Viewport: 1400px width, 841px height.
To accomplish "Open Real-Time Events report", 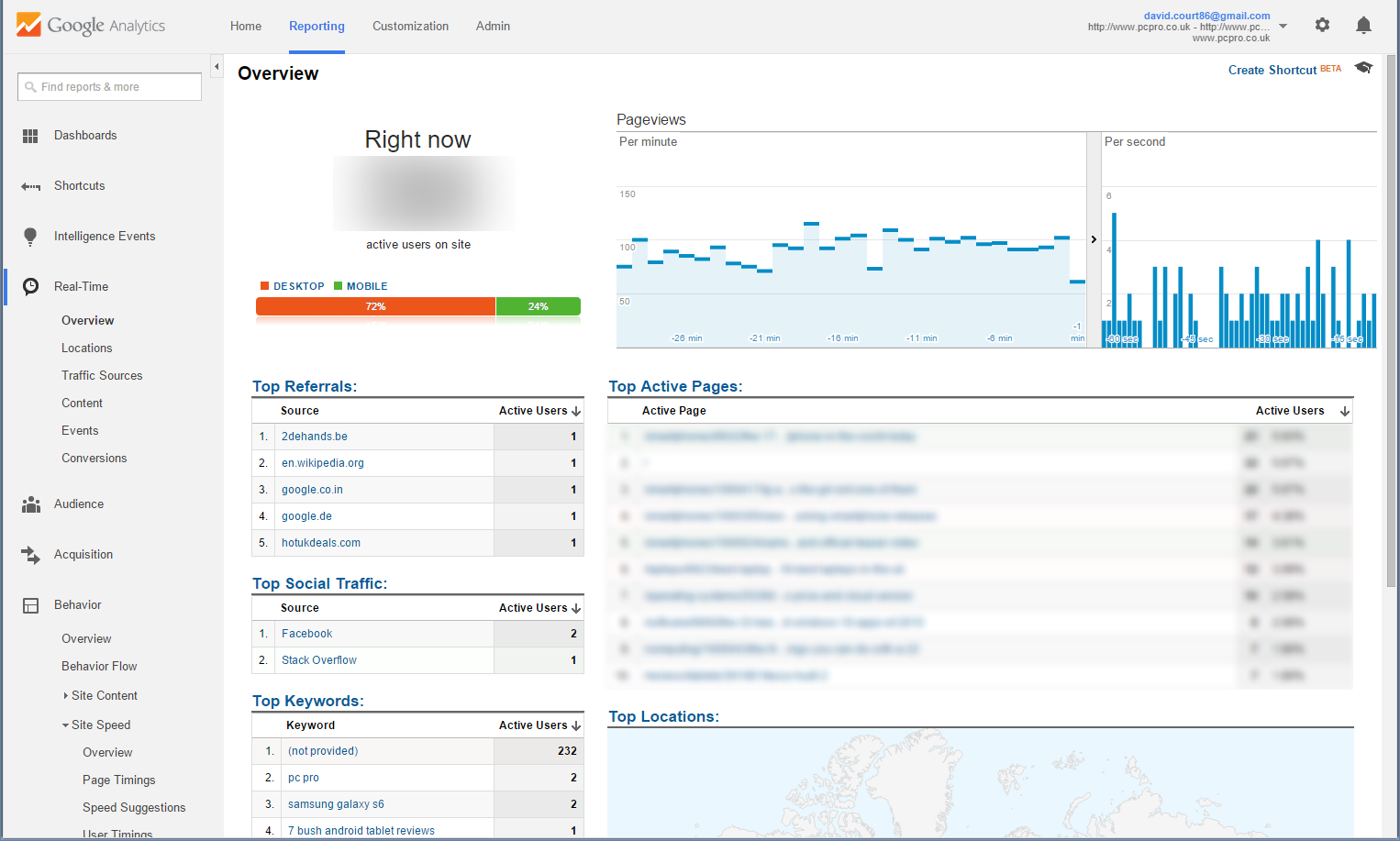I will click(80, 431).
